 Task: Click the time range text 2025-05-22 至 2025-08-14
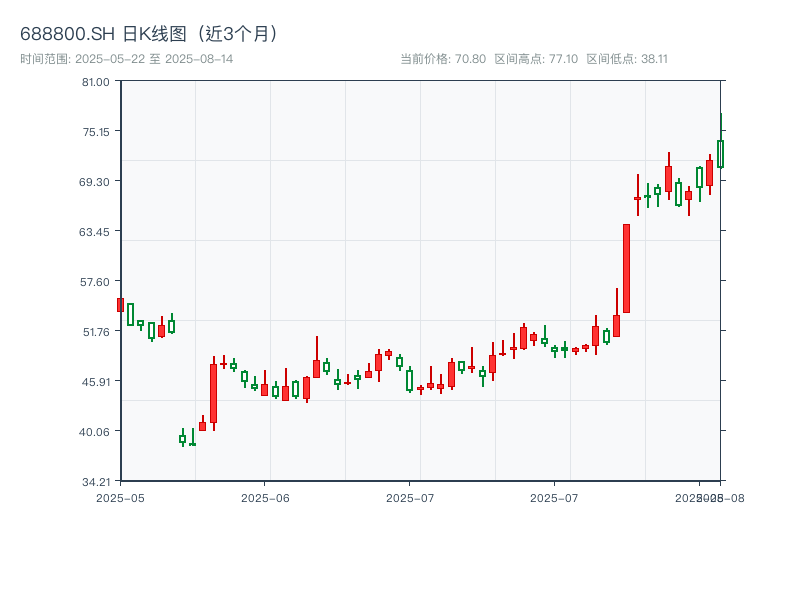tap(126, 59)
